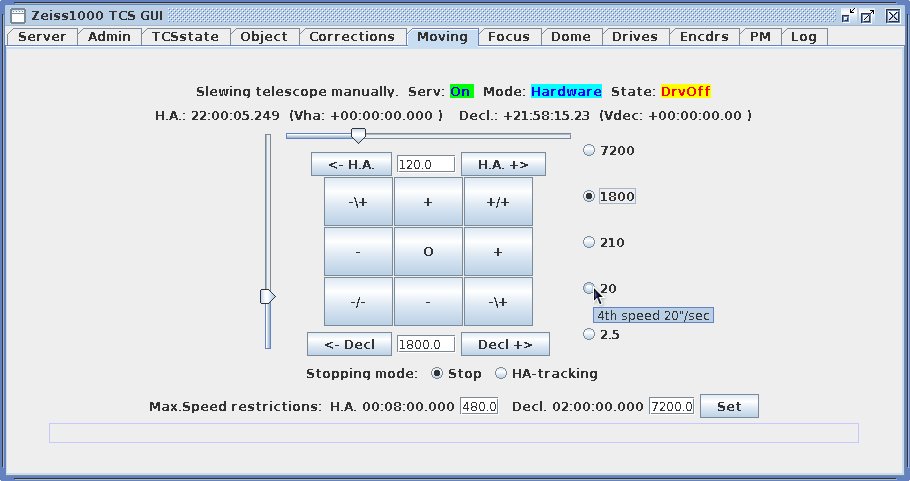
Task: Click the Decl. value +21:58:15.23
Action: pyautogui.click(x=546, y=115)
